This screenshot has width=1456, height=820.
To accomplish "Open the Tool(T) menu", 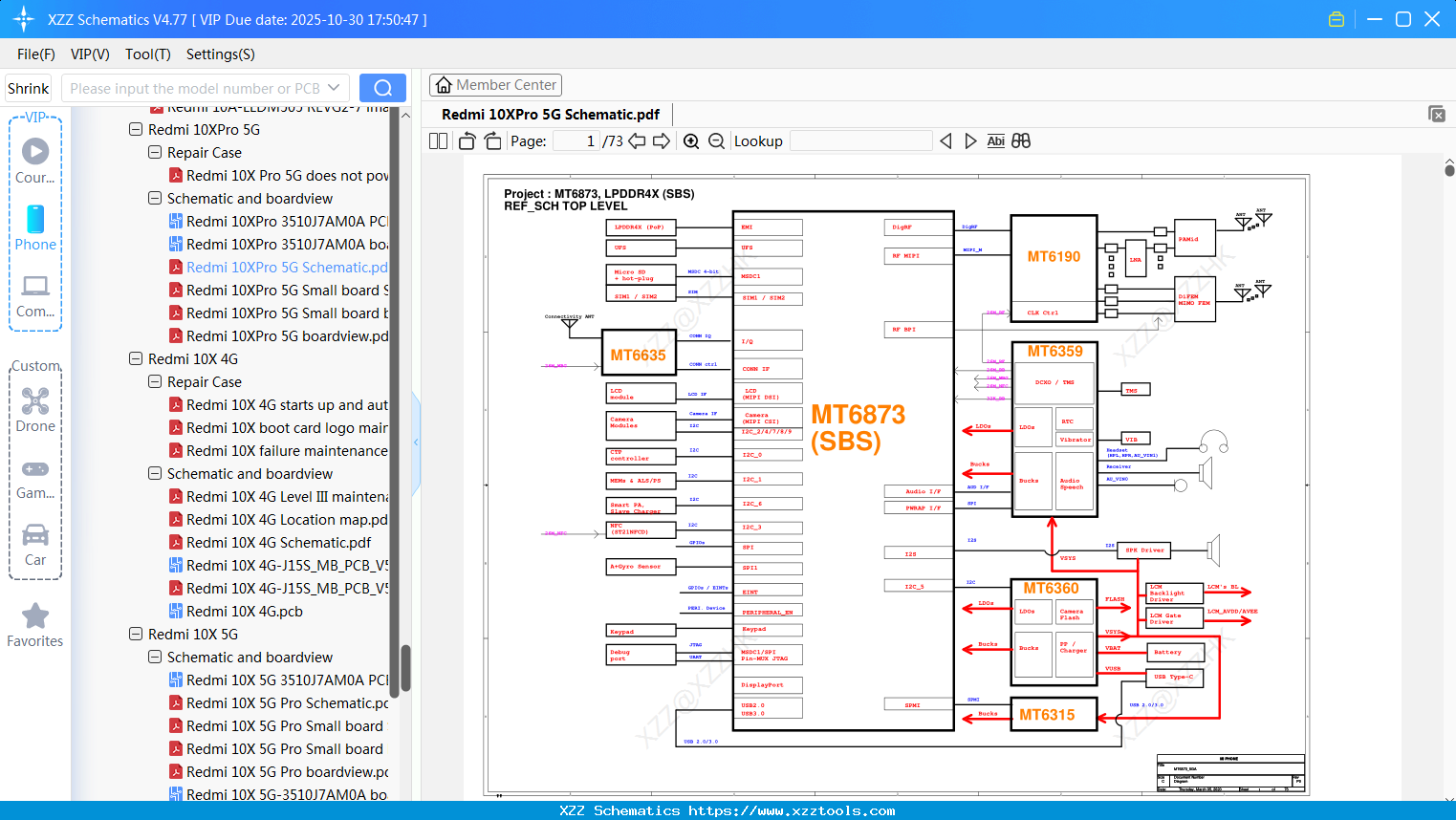I will (x=147, y=54).
